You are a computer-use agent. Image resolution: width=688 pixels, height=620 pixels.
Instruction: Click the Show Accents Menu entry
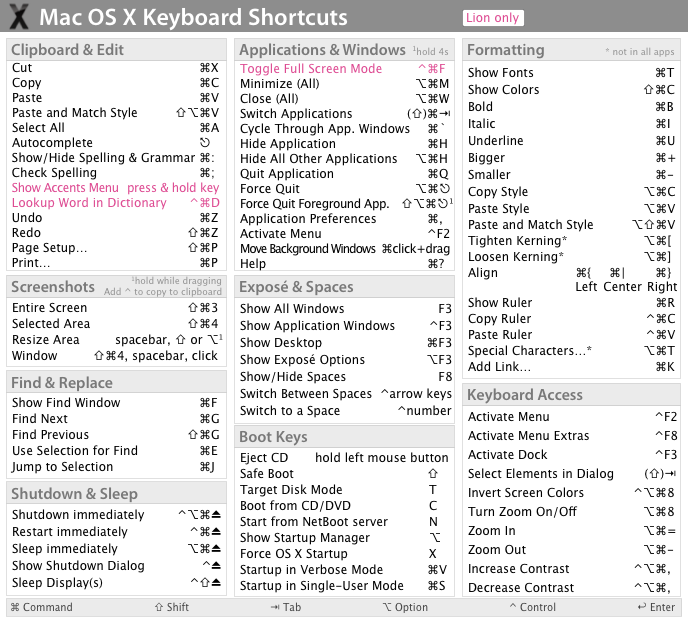(65, 187)
